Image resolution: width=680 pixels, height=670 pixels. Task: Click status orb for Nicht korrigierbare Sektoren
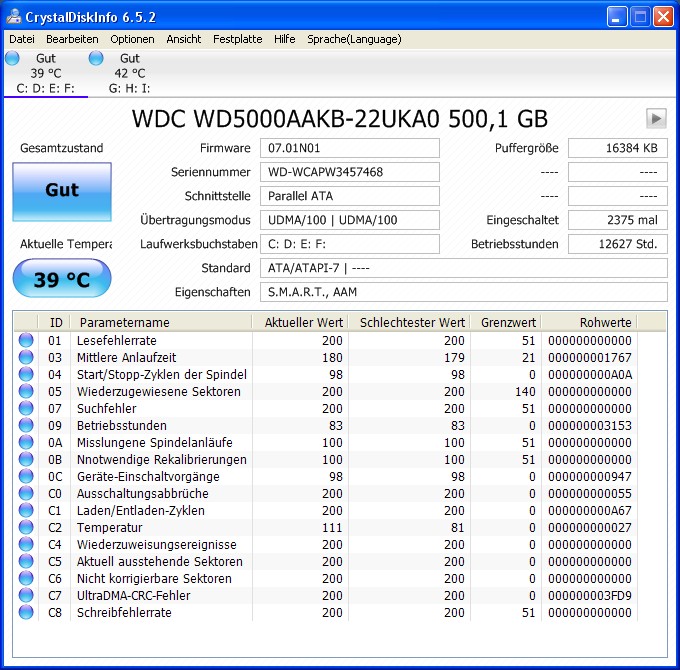(26, 578)
